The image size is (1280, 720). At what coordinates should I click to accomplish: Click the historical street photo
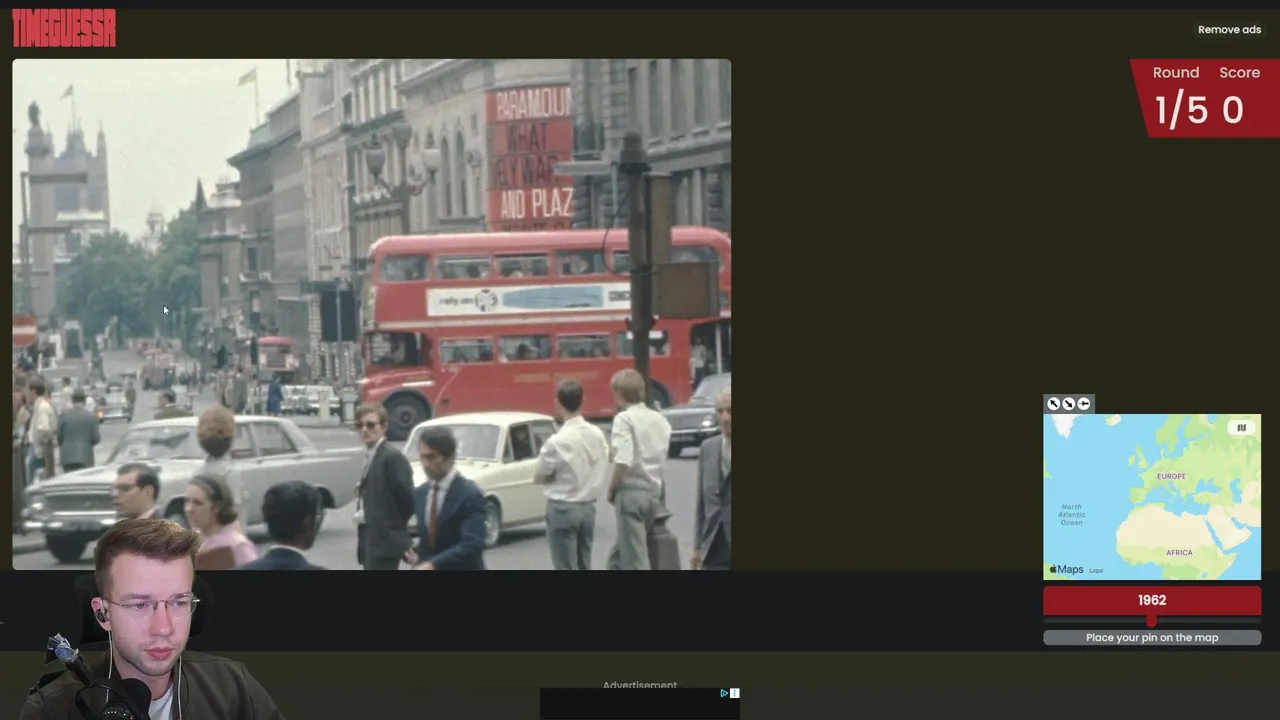[x=371, y=314]
